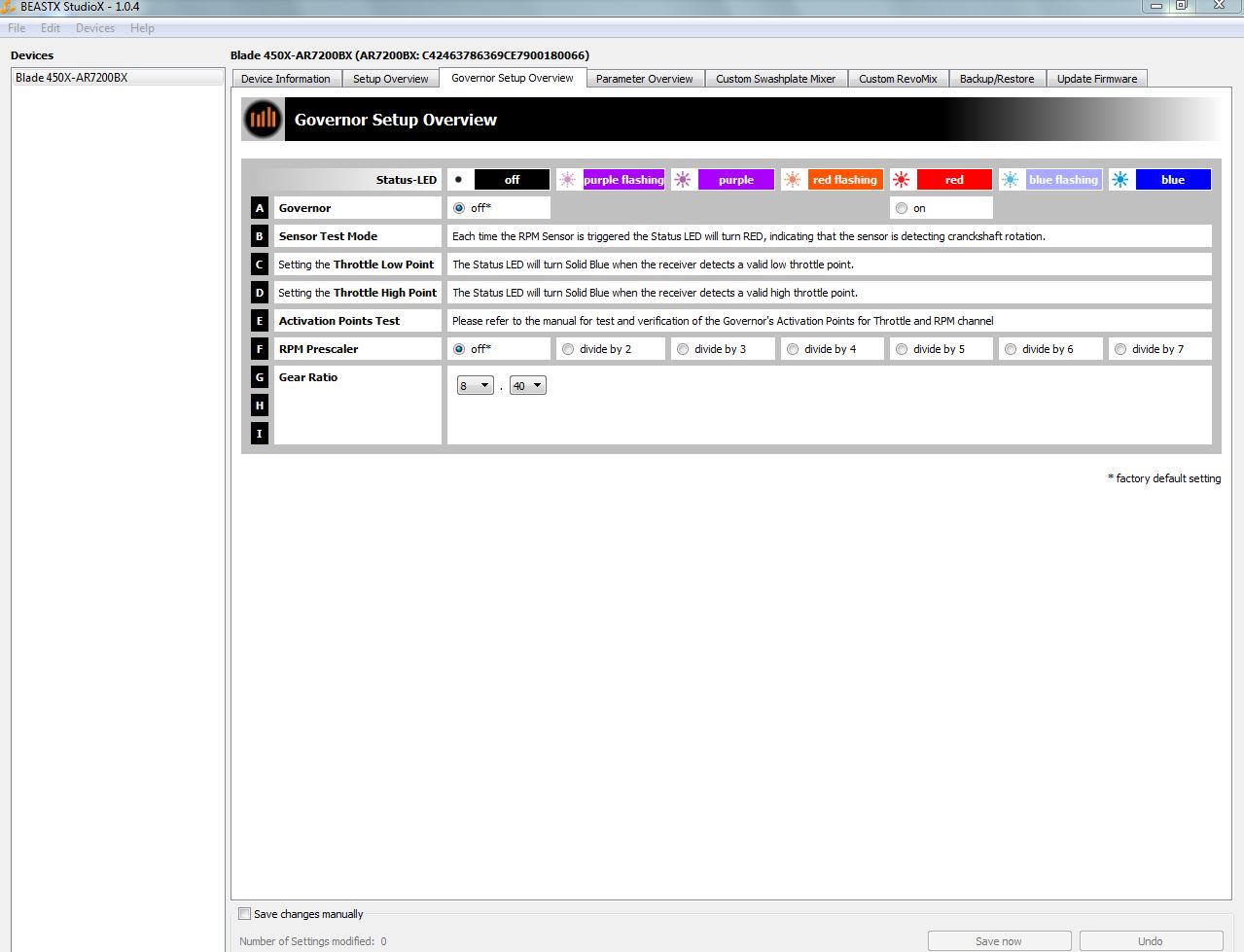Click the solid red LED icon
Viewport: 1244px width, 952px height.
(902, 180)
